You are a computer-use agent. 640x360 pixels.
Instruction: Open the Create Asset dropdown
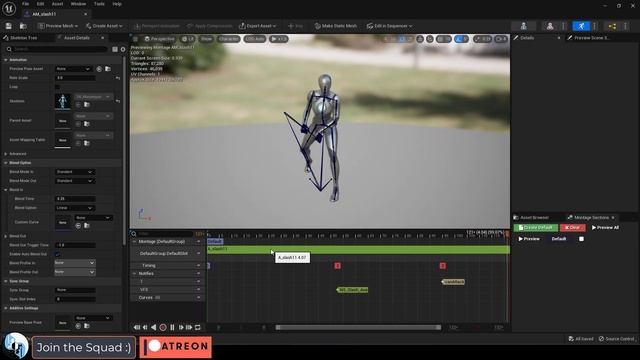click(x=104, y=26)
